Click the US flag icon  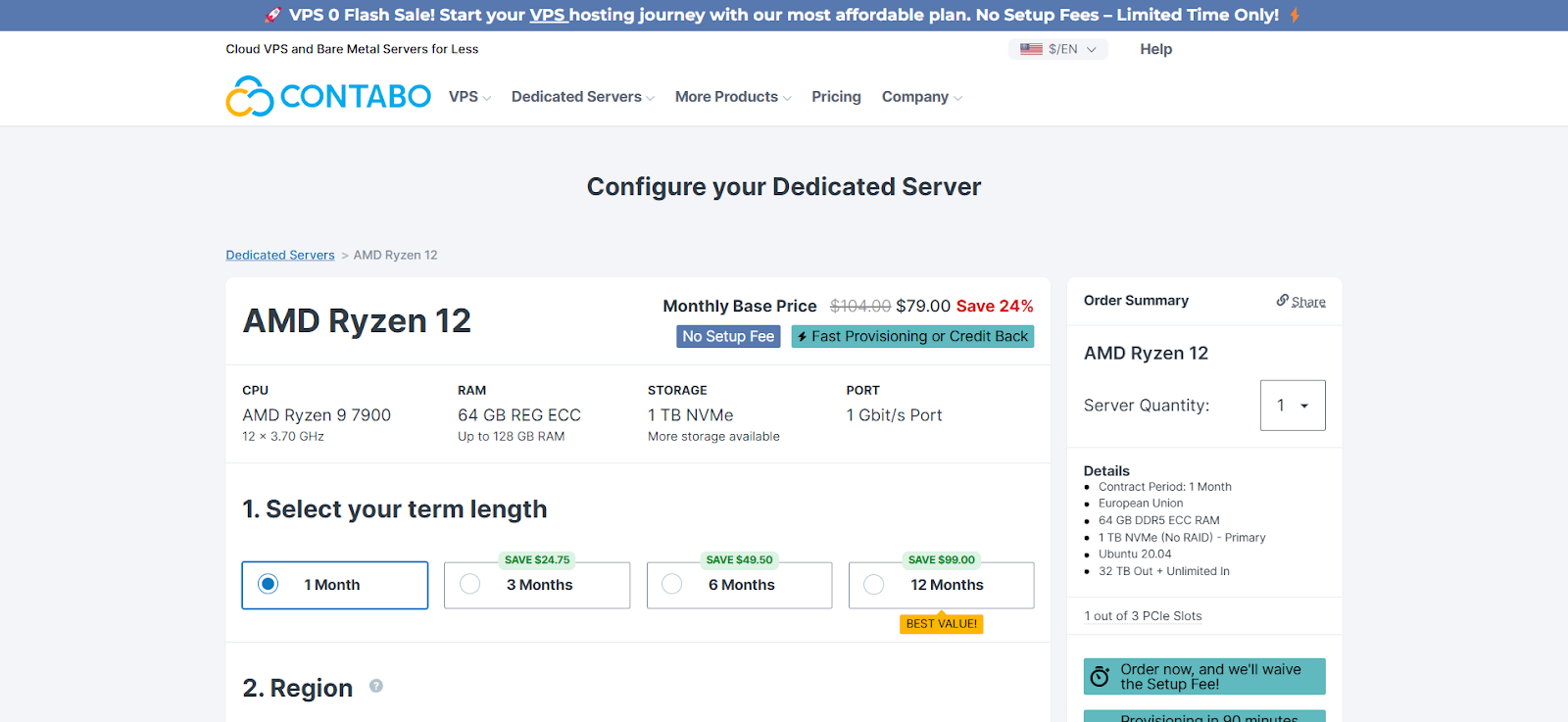(1031, 49)
